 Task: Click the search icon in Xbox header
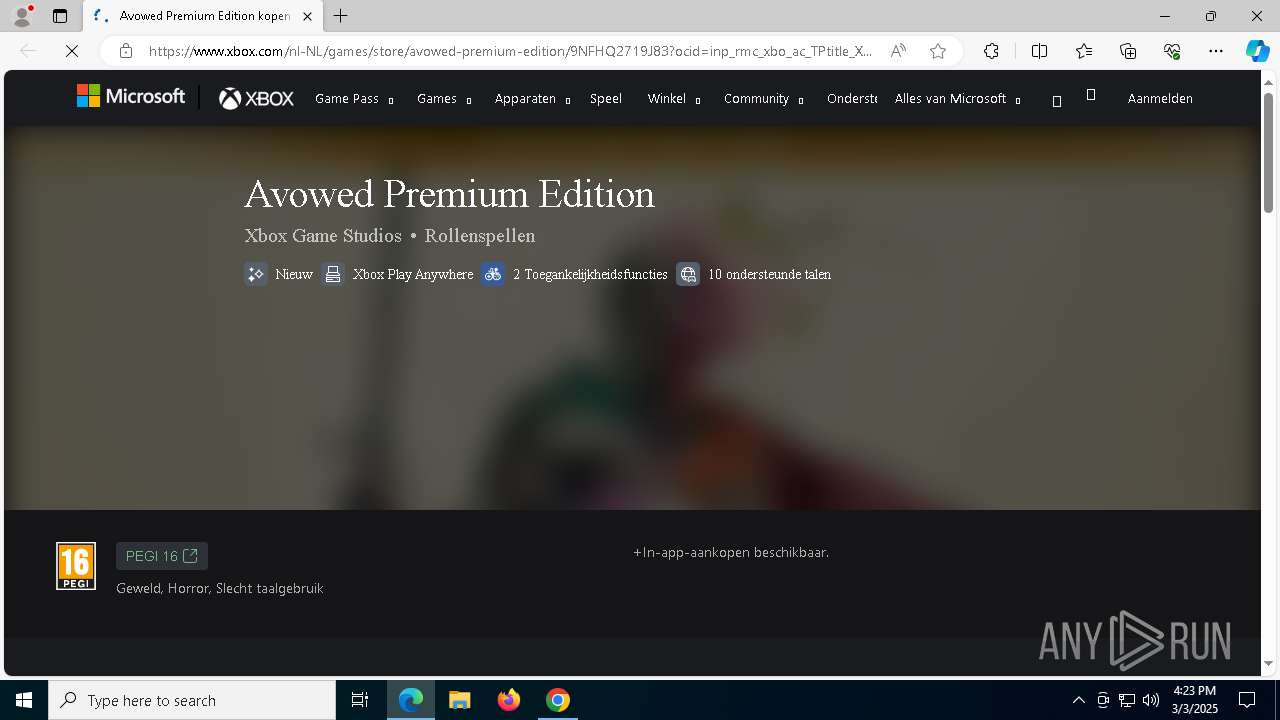[x=1057, y=101]
